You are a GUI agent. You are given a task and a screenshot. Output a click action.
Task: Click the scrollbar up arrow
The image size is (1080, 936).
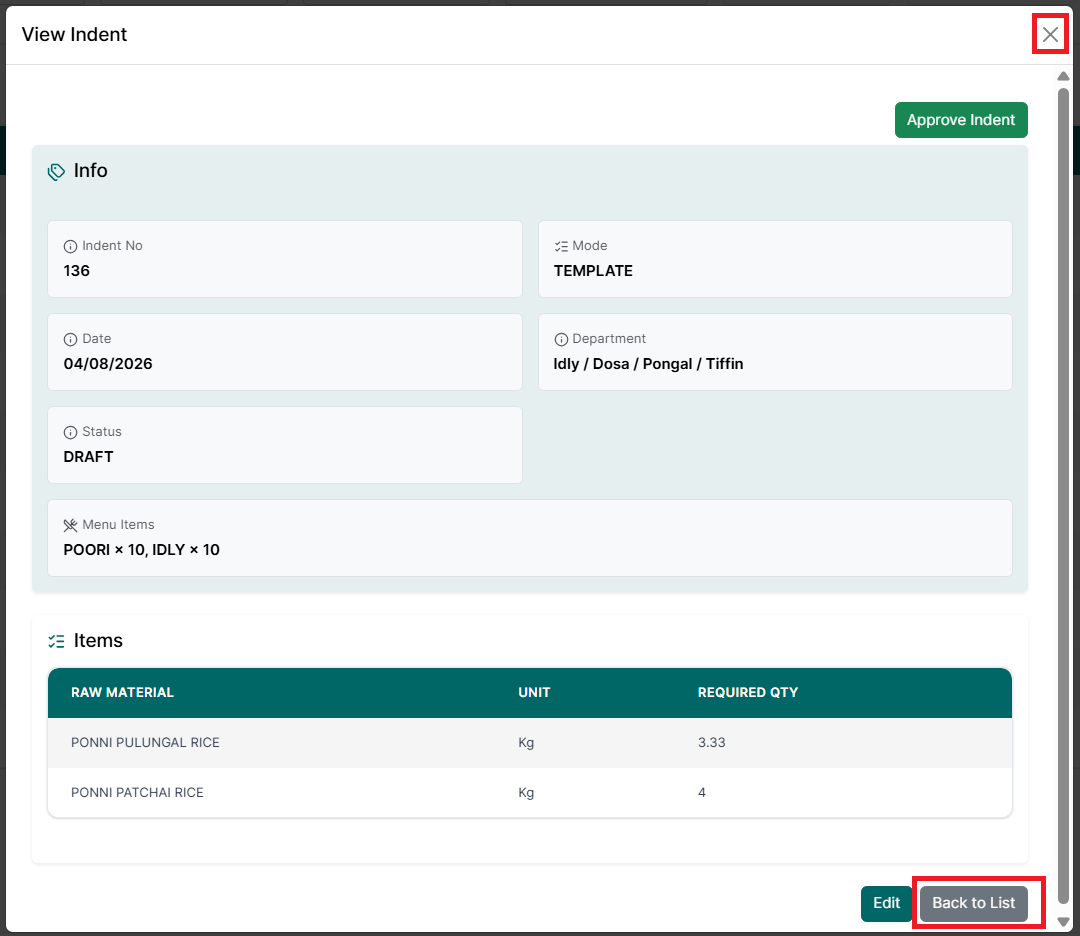[1063, 76]
